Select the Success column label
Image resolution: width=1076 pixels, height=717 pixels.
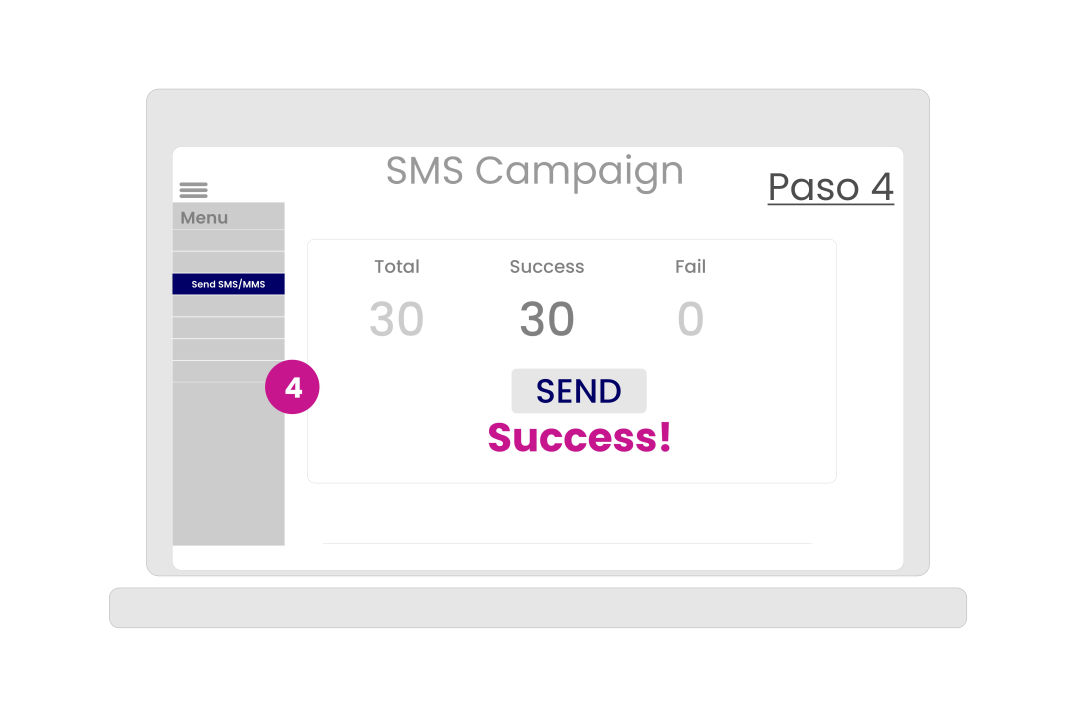point(547,266)
